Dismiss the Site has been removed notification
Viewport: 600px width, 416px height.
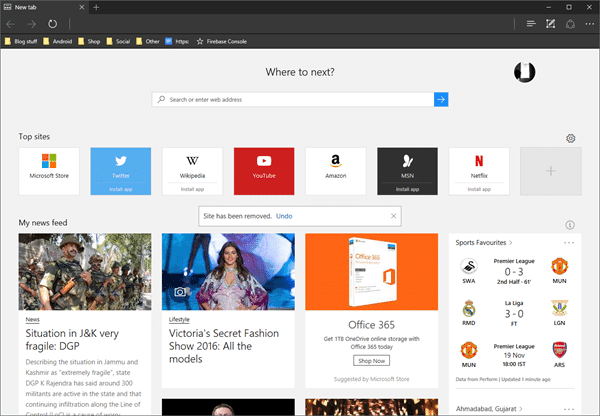point(393,216)
